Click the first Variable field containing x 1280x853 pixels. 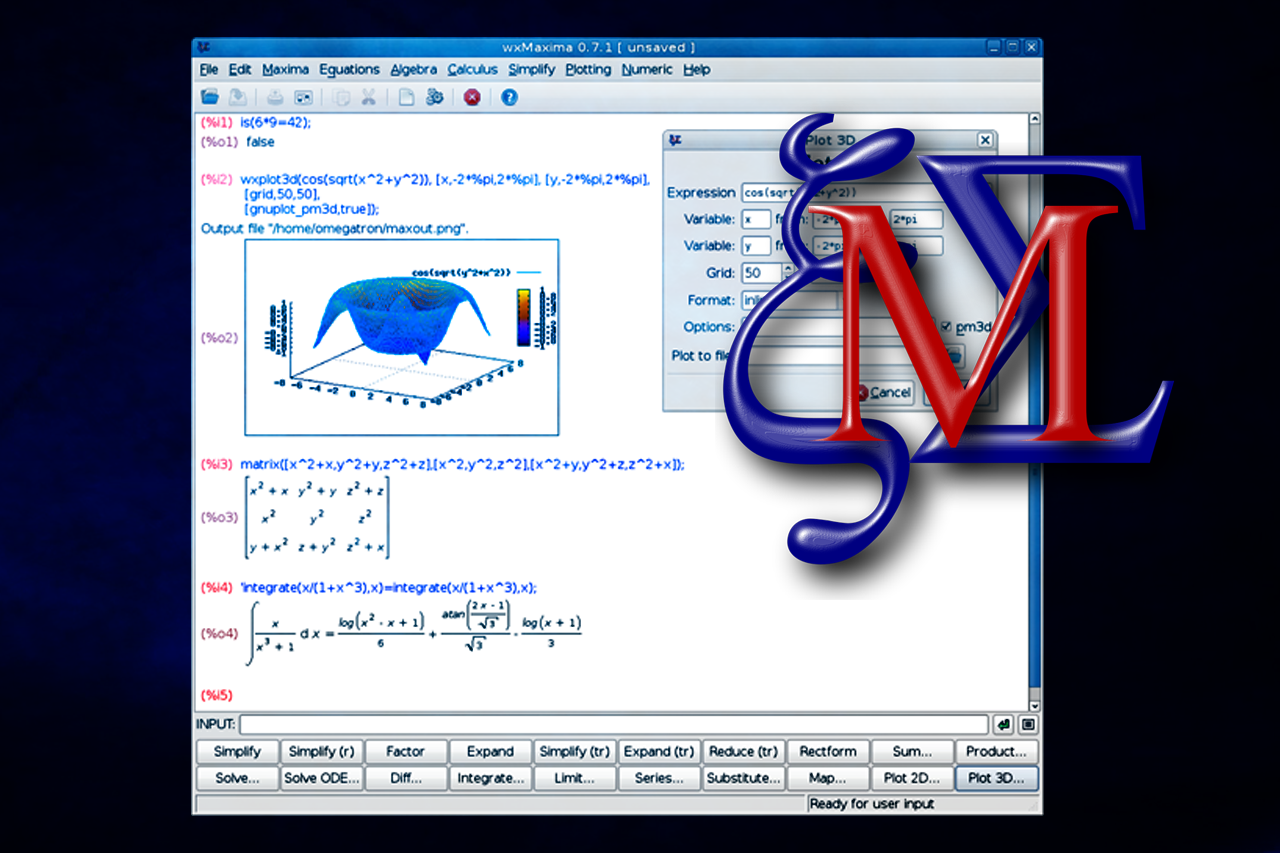(x=756, y=219)
